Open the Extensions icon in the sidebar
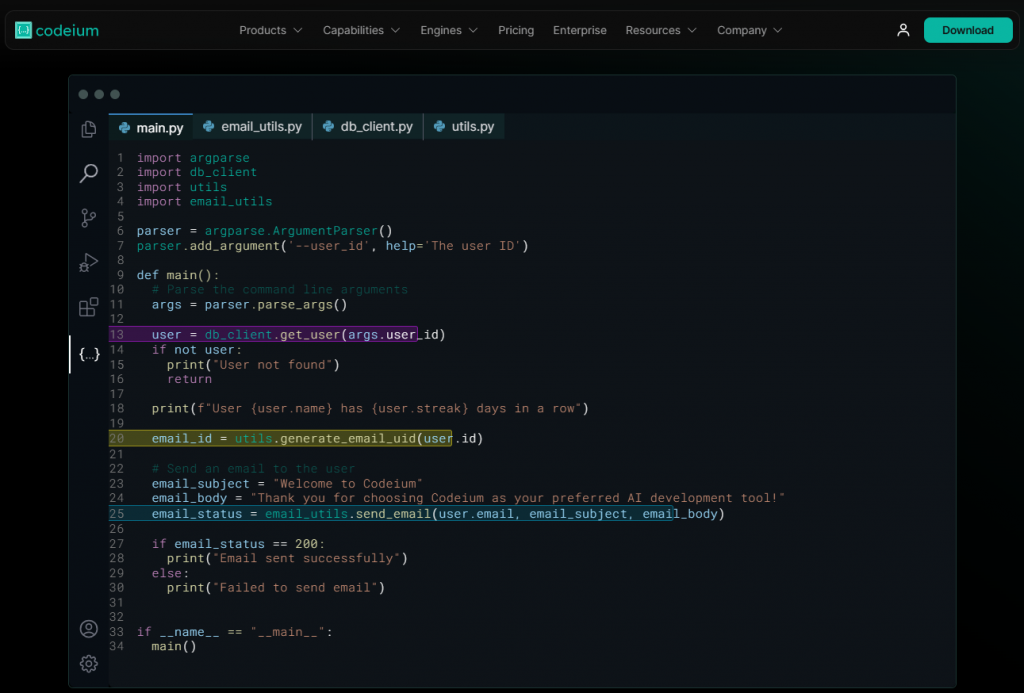 pyautogui.click(x=89, y=307)
